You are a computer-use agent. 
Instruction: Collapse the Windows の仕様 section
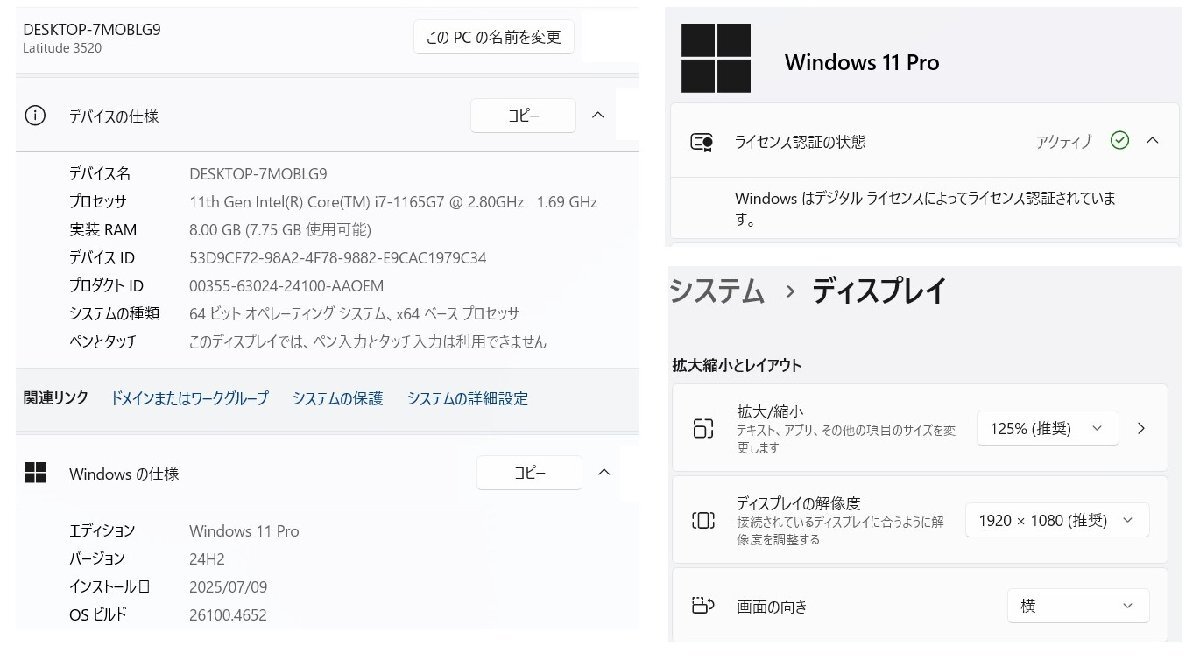[603, 472]
